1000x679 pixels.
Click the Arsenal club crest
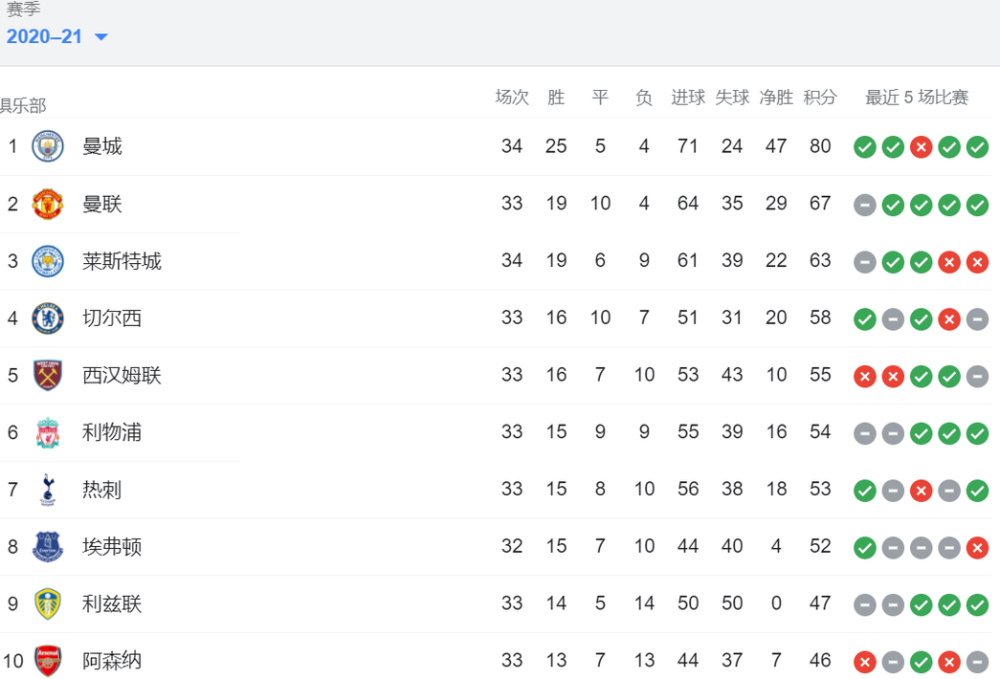click(48, 661)
